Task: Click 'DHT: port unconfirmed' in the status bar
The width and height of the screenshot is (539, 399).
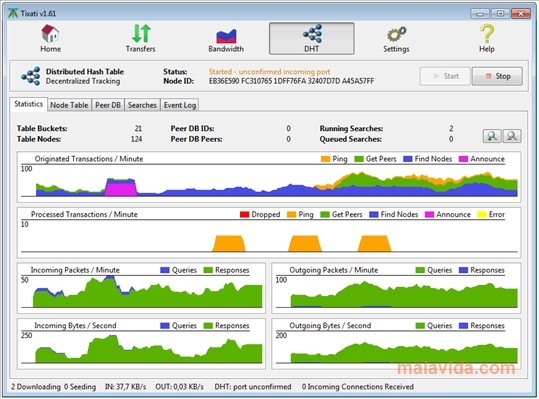Action: tap(253, 387)
